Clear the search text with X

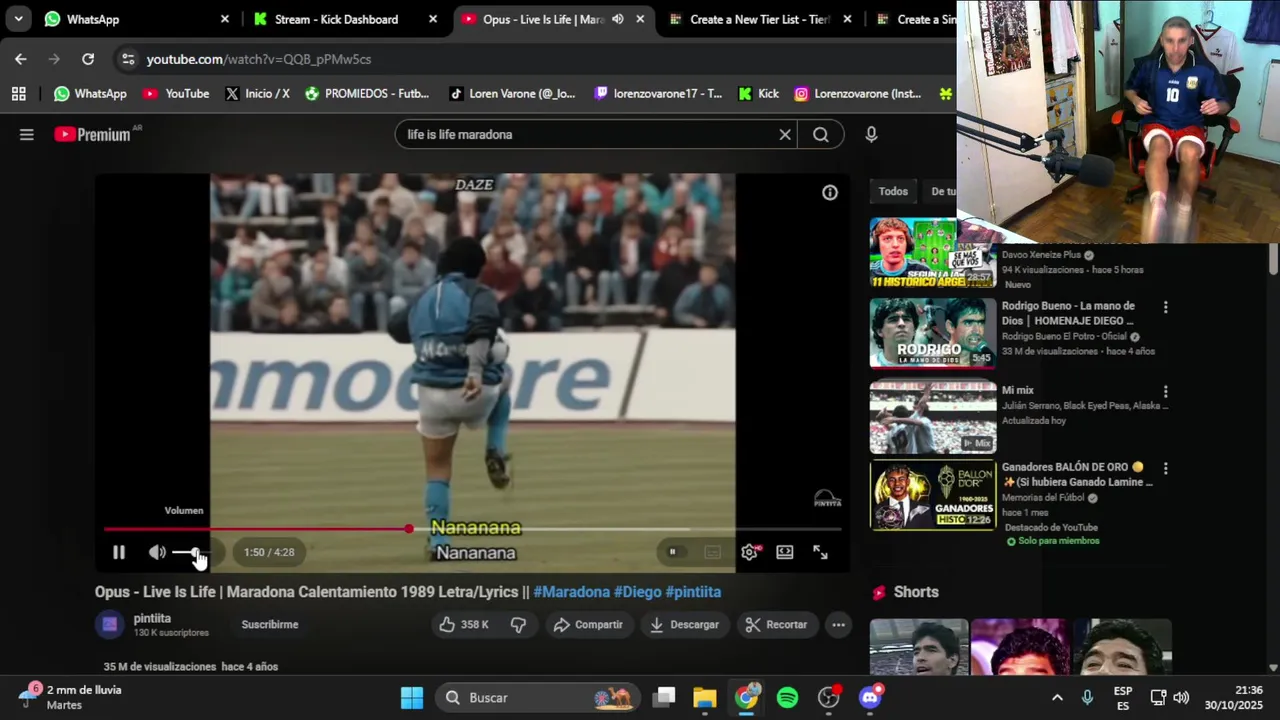[785, 134]
